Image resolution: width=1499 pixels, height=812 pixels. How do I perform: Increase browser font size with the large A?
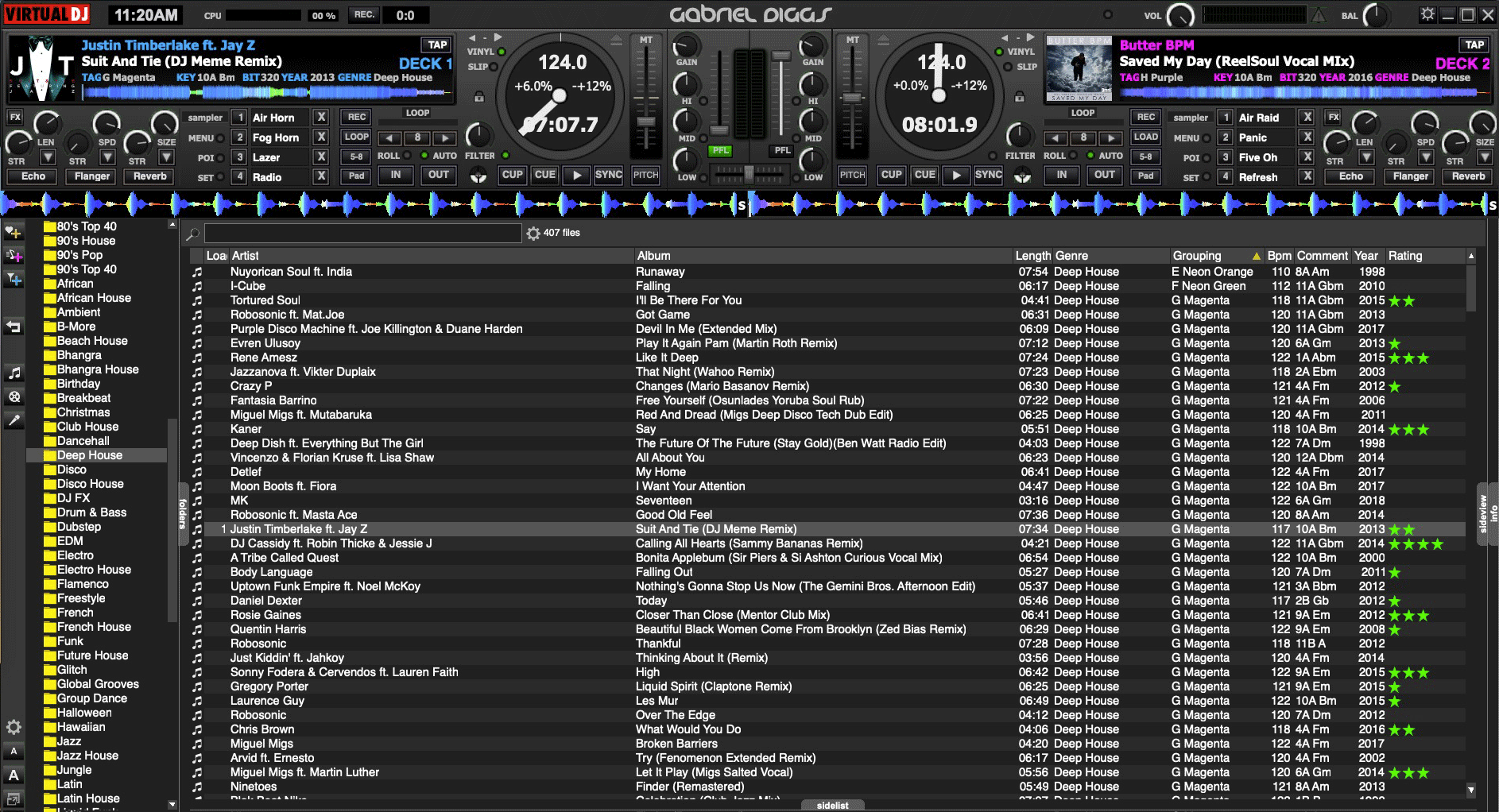tap(14, 775)
